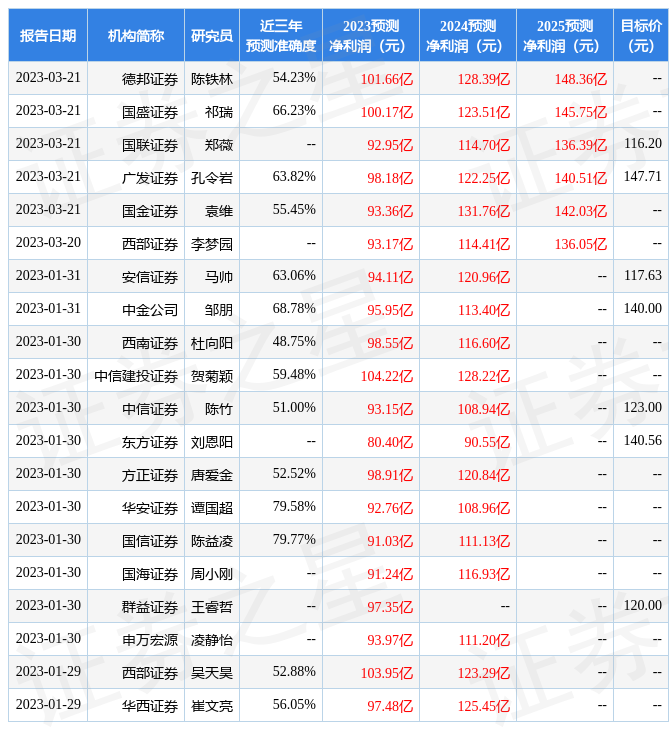
Task: Click the 136.05亿 forecast value
Action: point(581,244)
